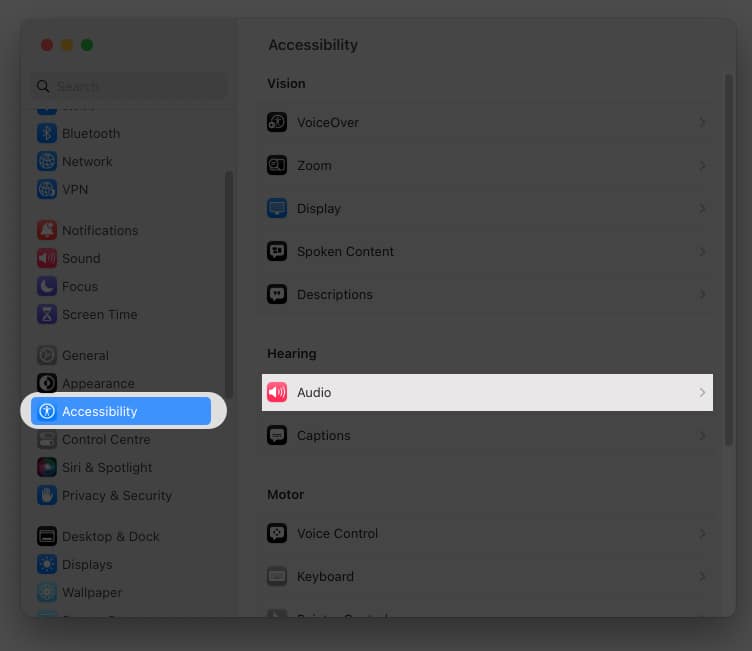Expand VoiceOver row chevron
The width and height of the screenshot is (752, 651).
click(702, 122)
